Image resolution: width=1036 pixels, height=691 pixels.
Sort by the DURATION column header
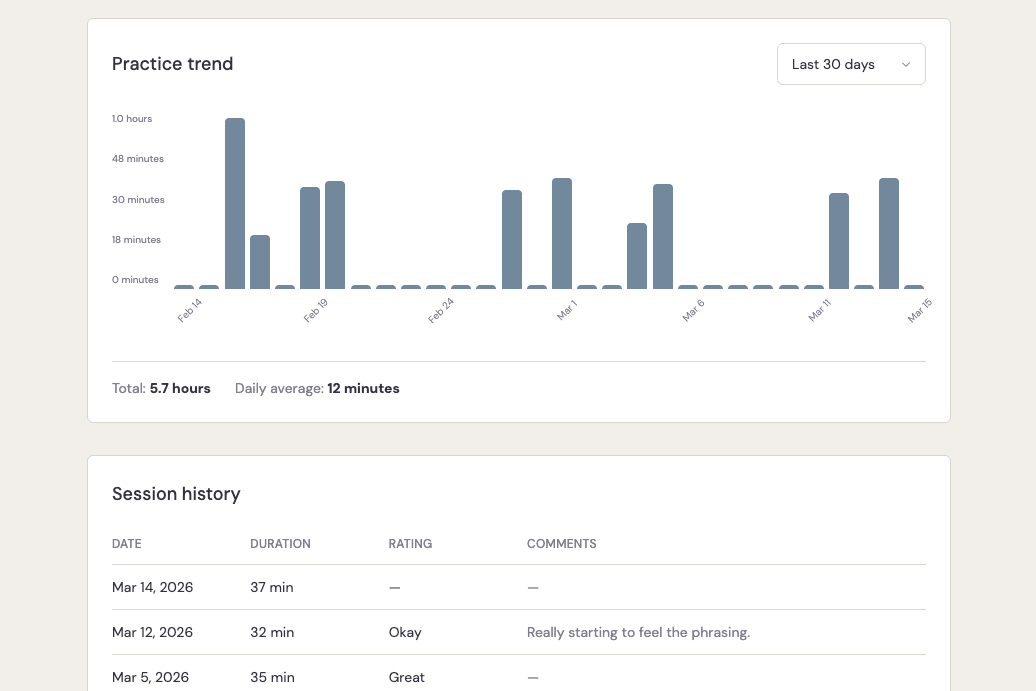pyautogui.click(x=280, y=544)
